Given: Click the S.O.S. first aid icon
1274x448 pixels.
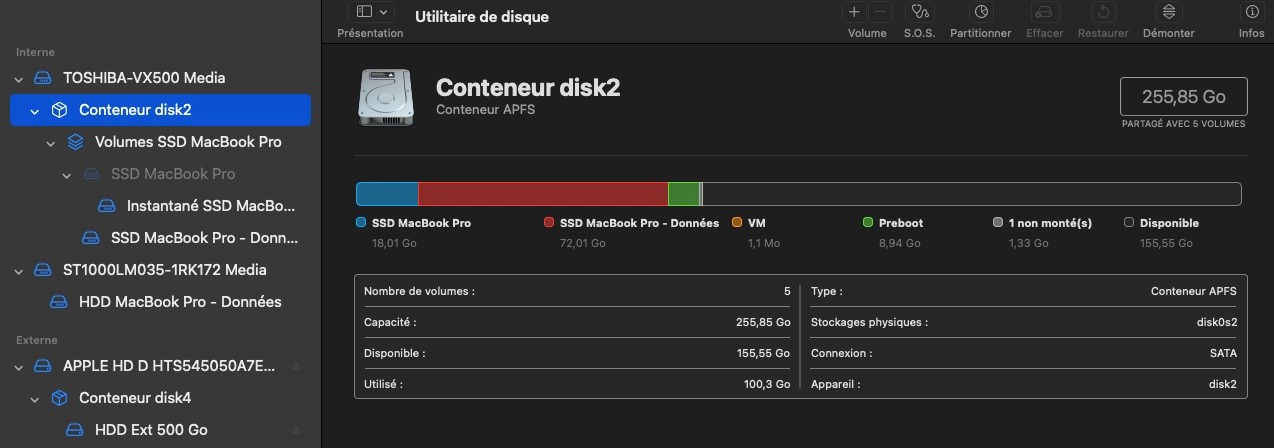Looking at the screenshot, I should pos(919,12).
